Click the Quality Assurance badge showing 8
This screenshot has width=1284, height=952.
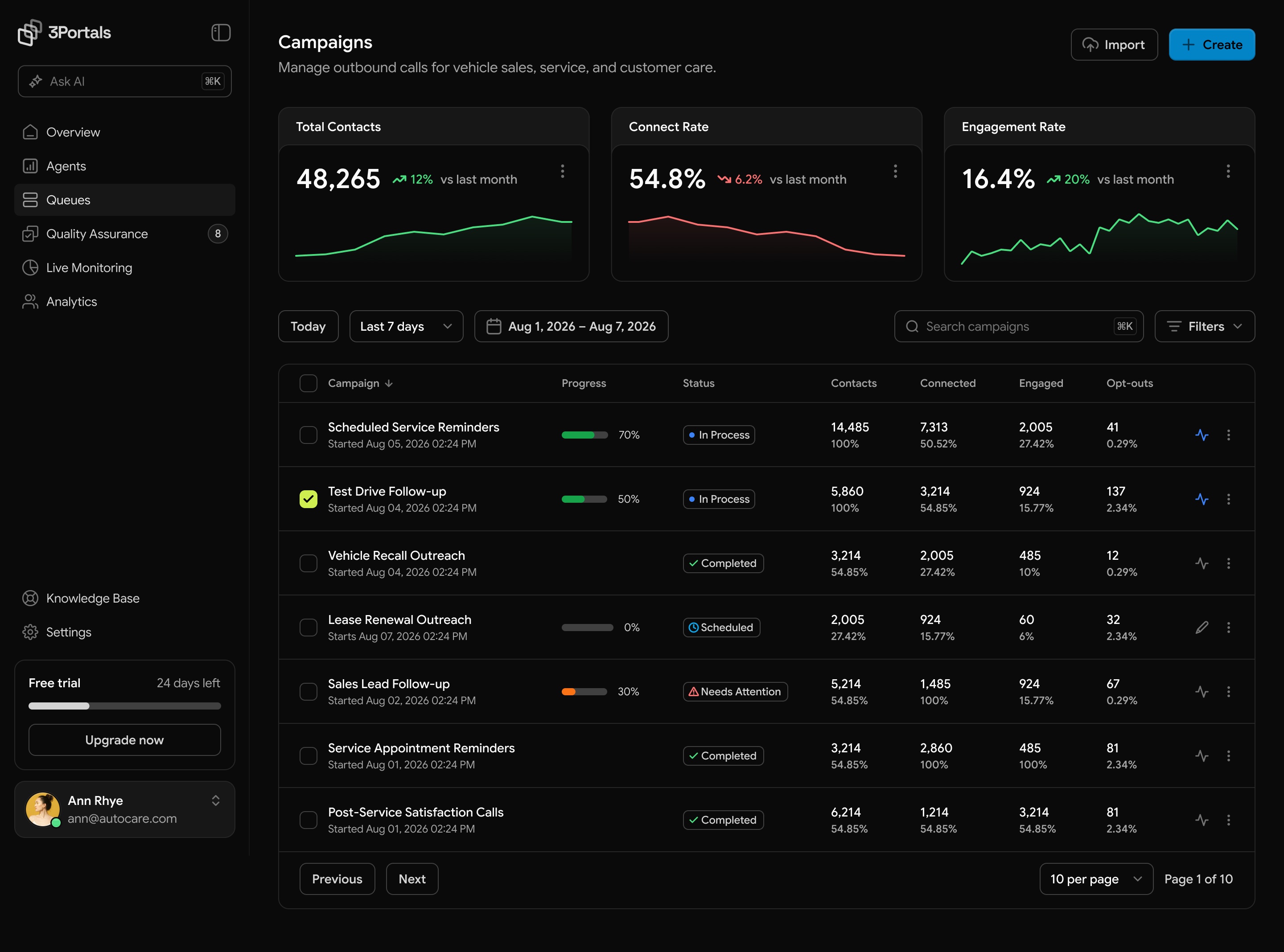218,234
